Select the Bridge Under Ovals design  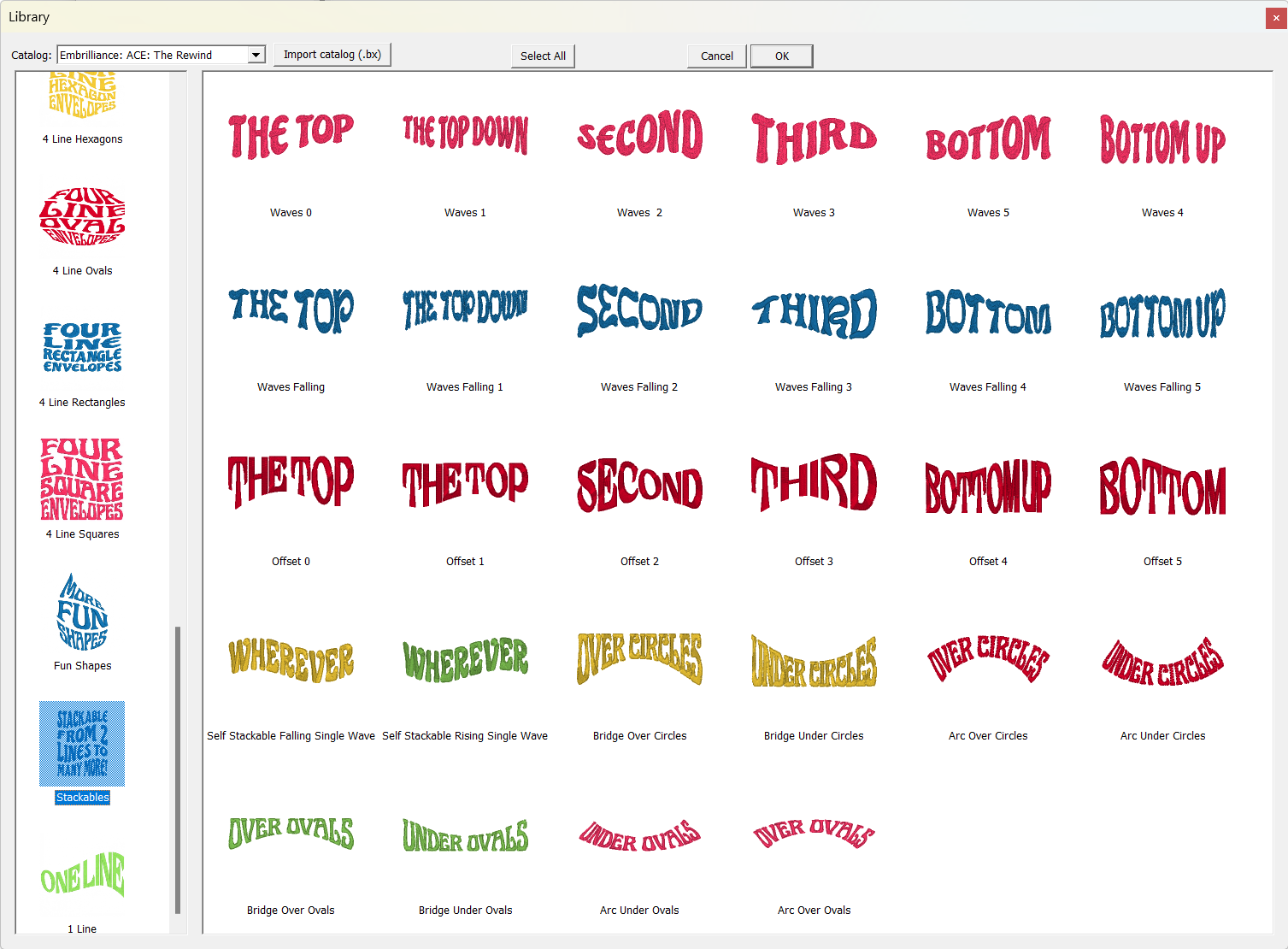click(x=465, y=835)
